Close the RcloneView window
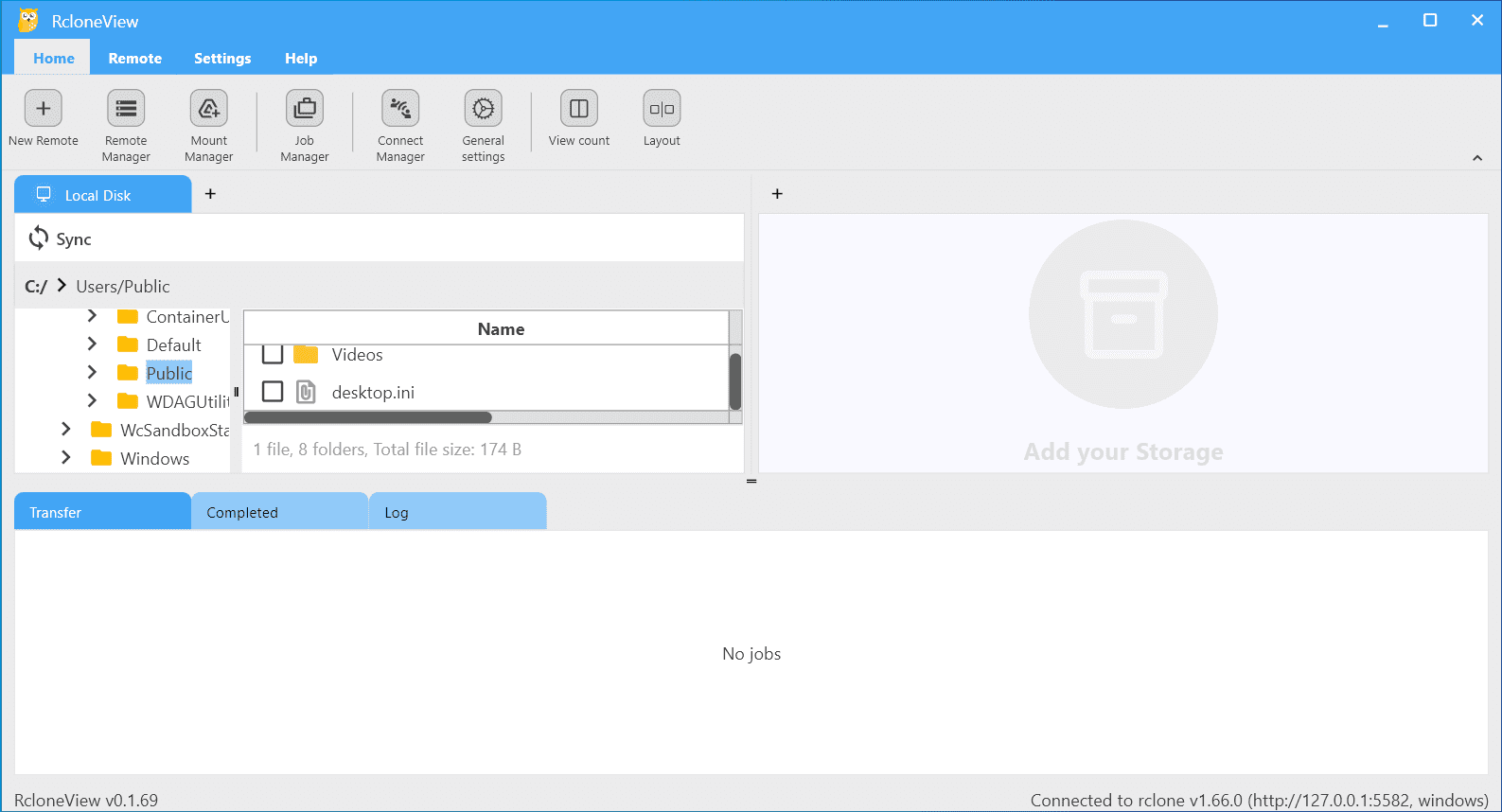 pos(1477,21)
